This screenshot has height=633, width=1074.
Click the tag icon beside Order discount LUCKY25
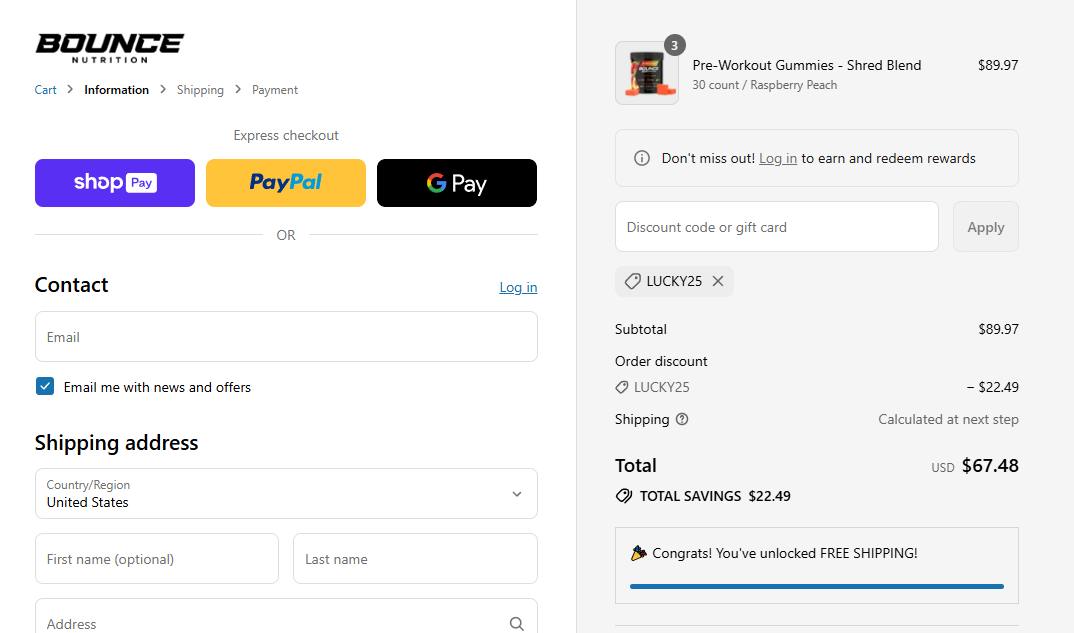[x=621, y=387]
